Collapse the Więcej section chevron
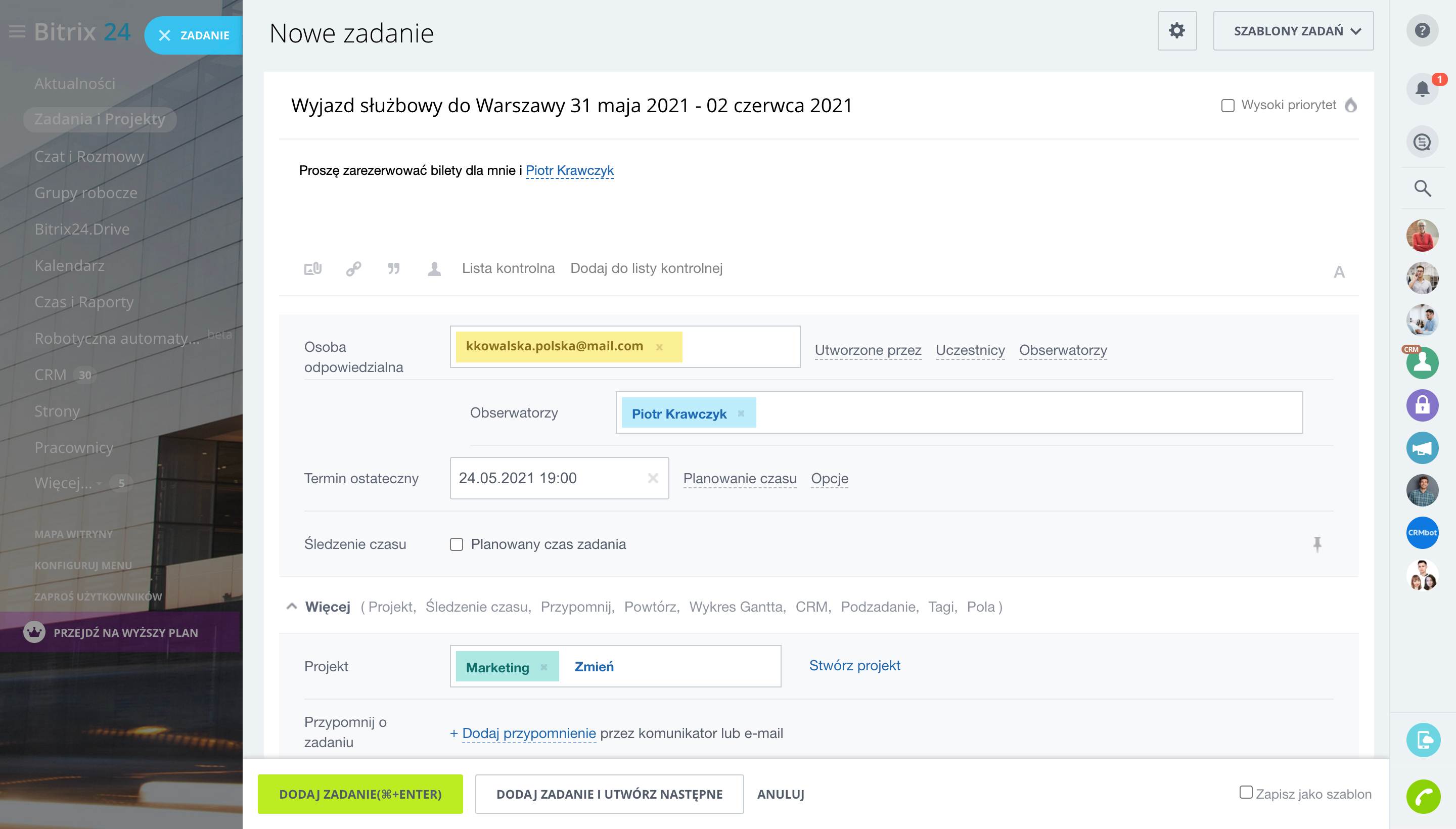1456x829 pixels. click(x=292, y=607)
